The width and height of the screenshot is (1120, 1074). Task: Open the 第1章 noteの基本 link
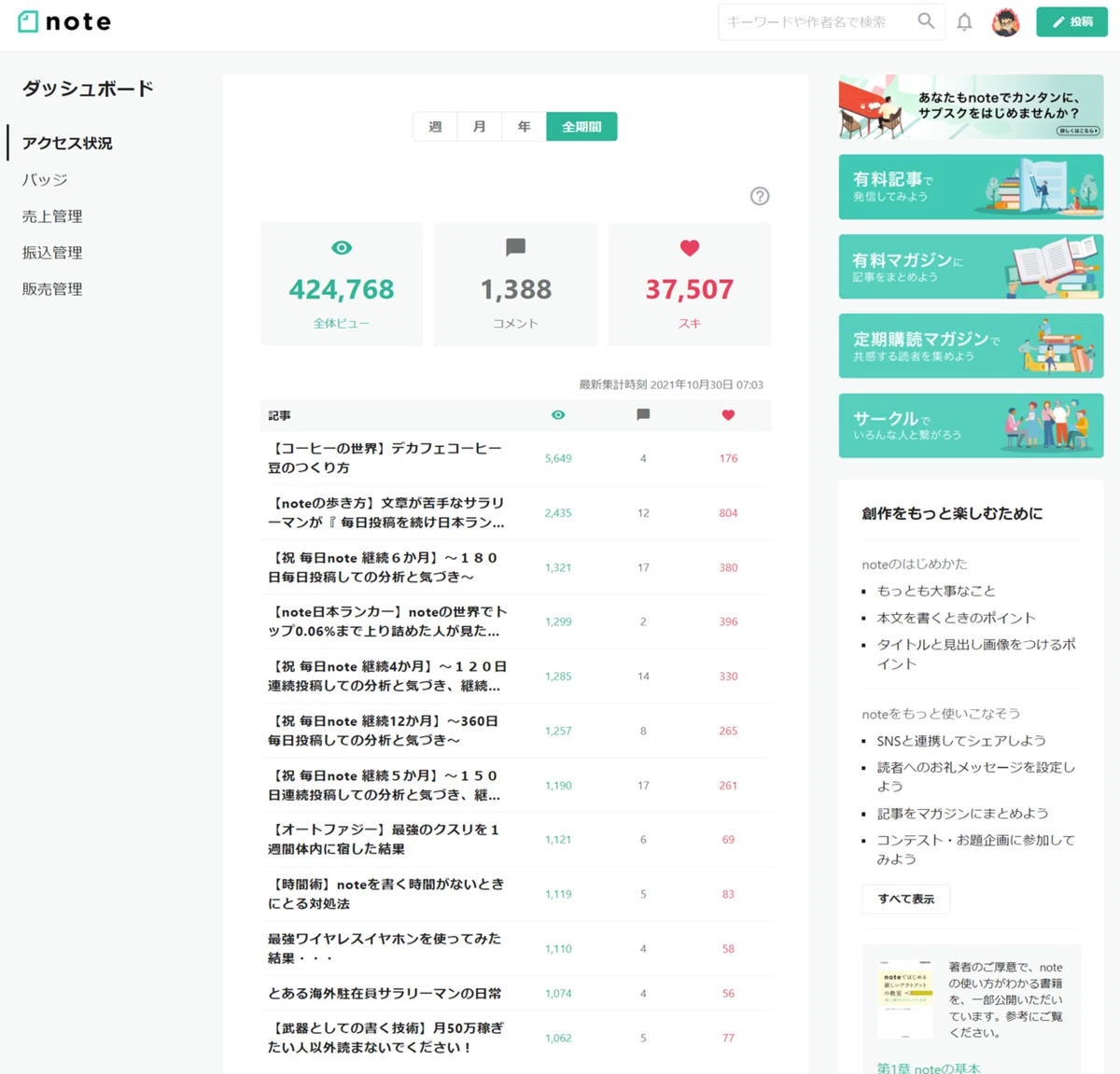tap(929, 1067)
